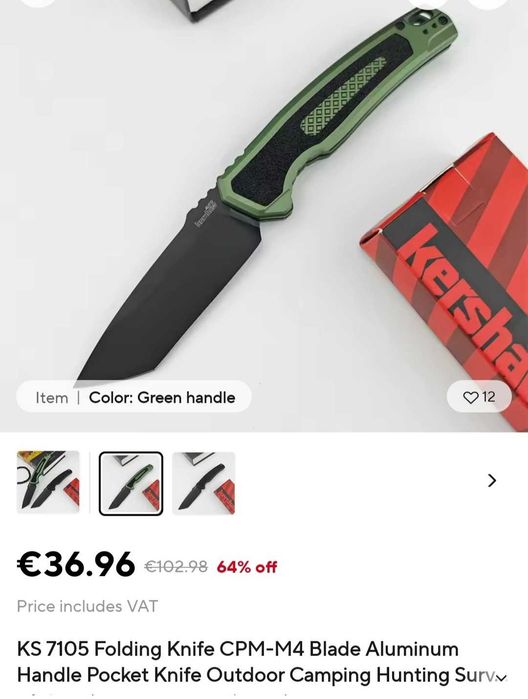Open the KS 7105 Folding Knife title
528x699 pixels.
click(x=261, y=662)
